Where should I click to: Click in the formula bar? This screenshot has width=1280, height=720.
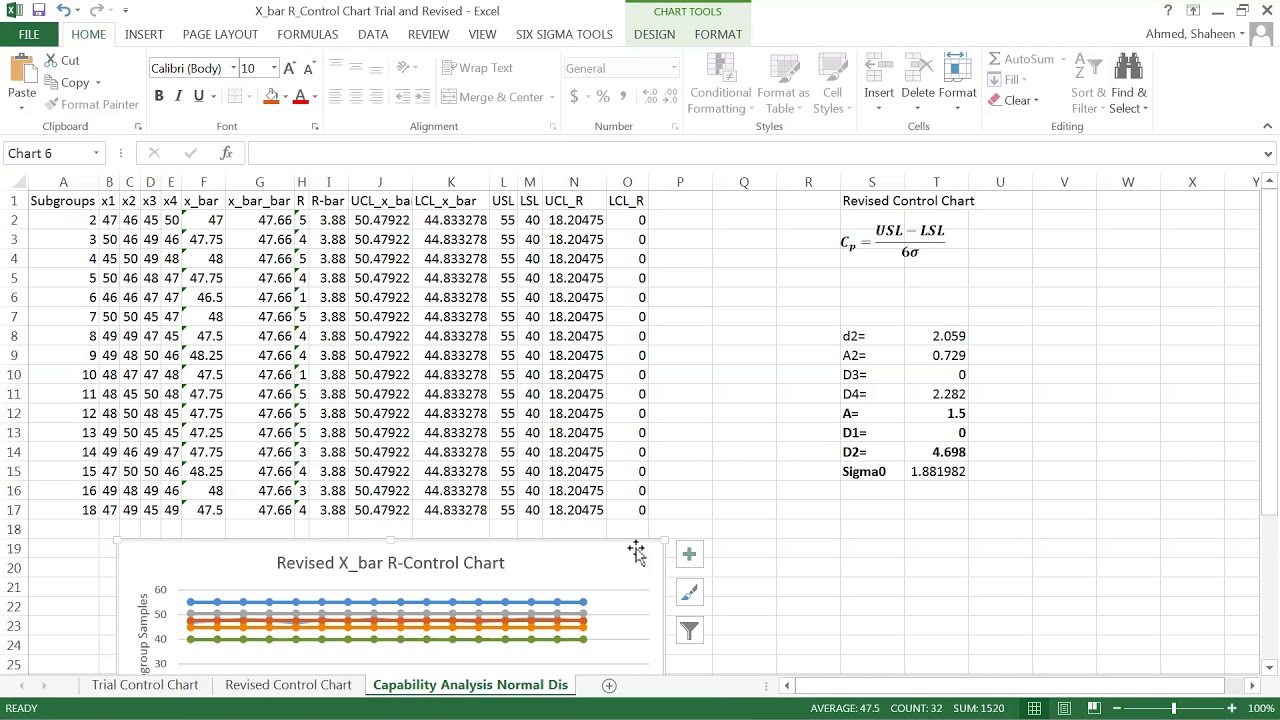tap(753, 153)
